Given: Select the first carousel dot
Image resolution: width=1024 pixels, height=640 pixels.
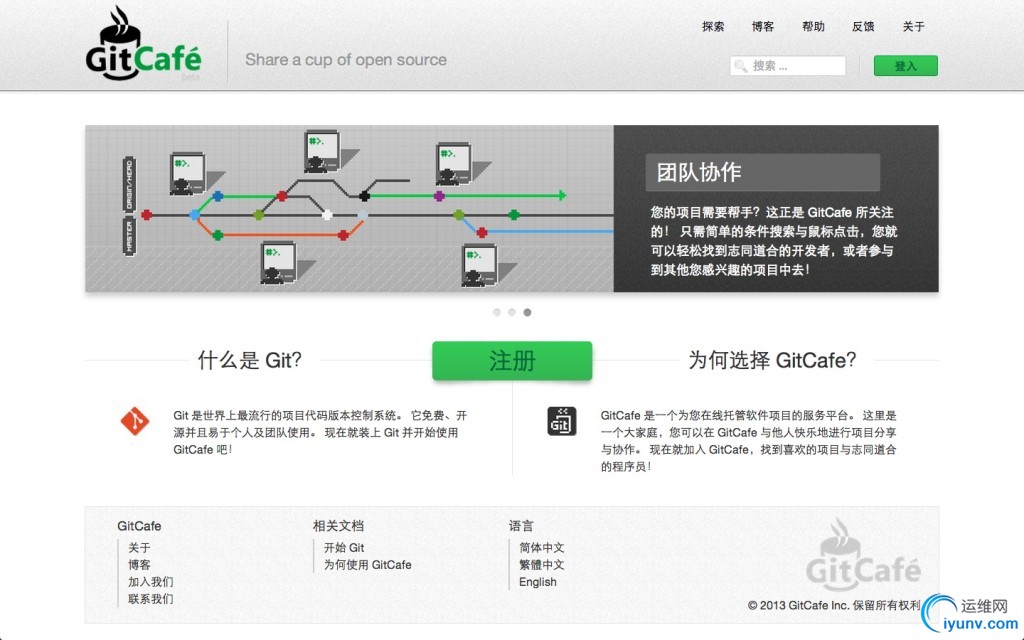Looking at the screenshot, I should click(497, 312).
